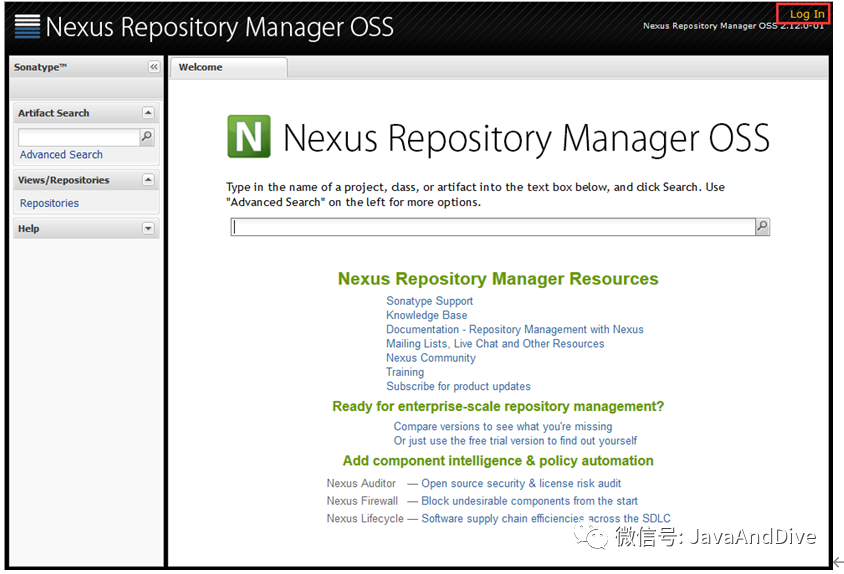Collapse the Artifact Search section
Image resolution: width=844 pixels, height=574 pixels.
pos(148,113)
